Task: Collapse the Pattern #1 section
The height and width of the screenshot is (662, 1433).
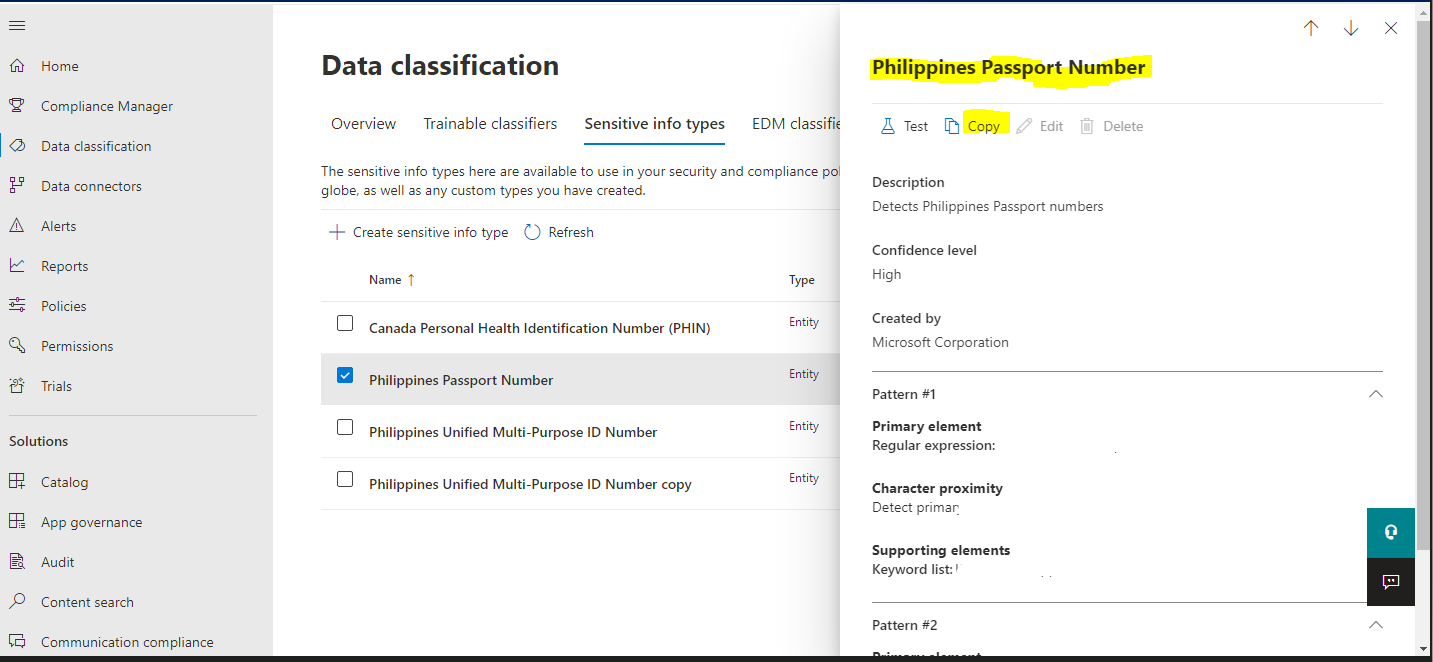Action: (x=1375, y=394)
